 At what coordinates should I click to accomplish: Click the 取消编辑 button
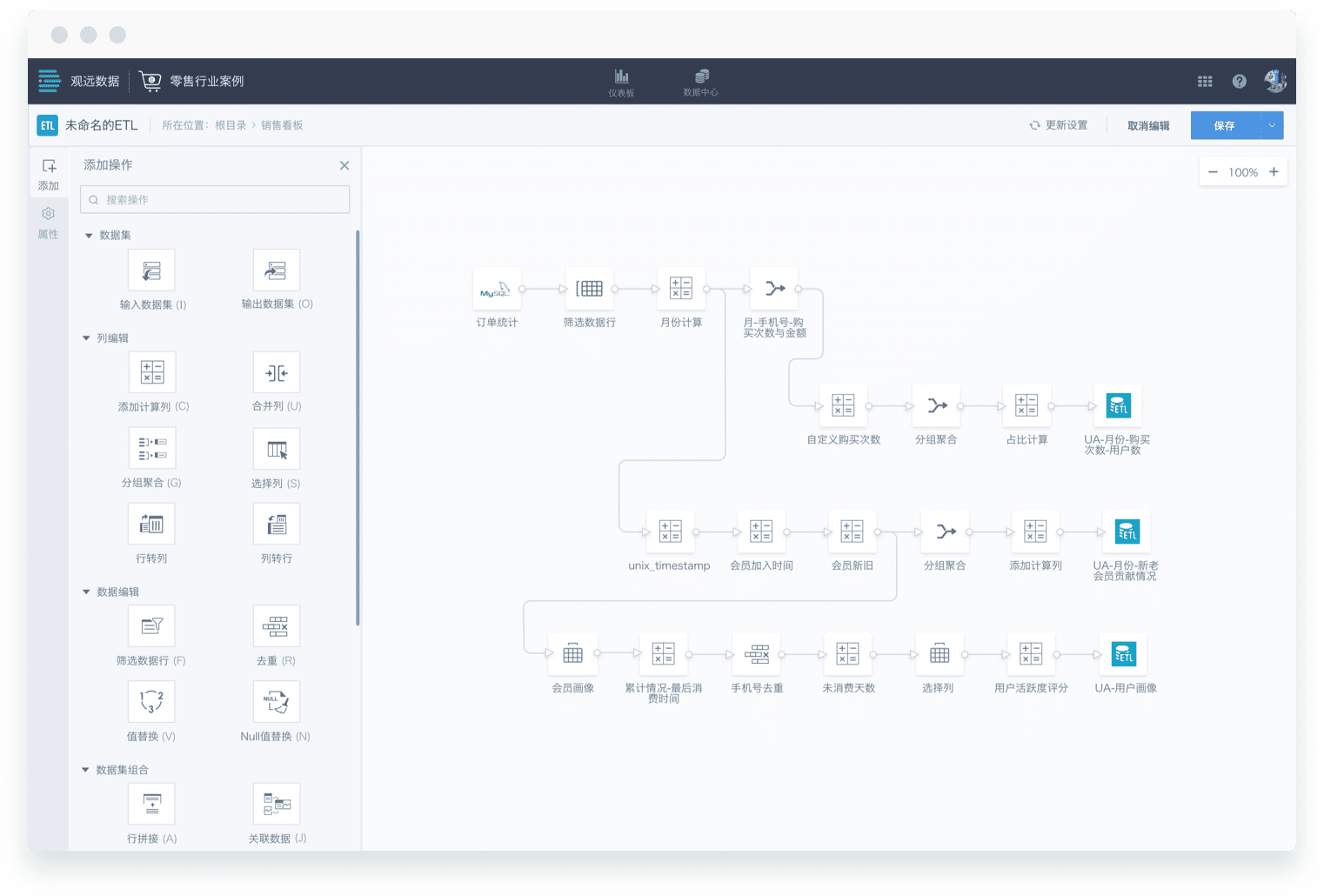(x=1148, y=126)
